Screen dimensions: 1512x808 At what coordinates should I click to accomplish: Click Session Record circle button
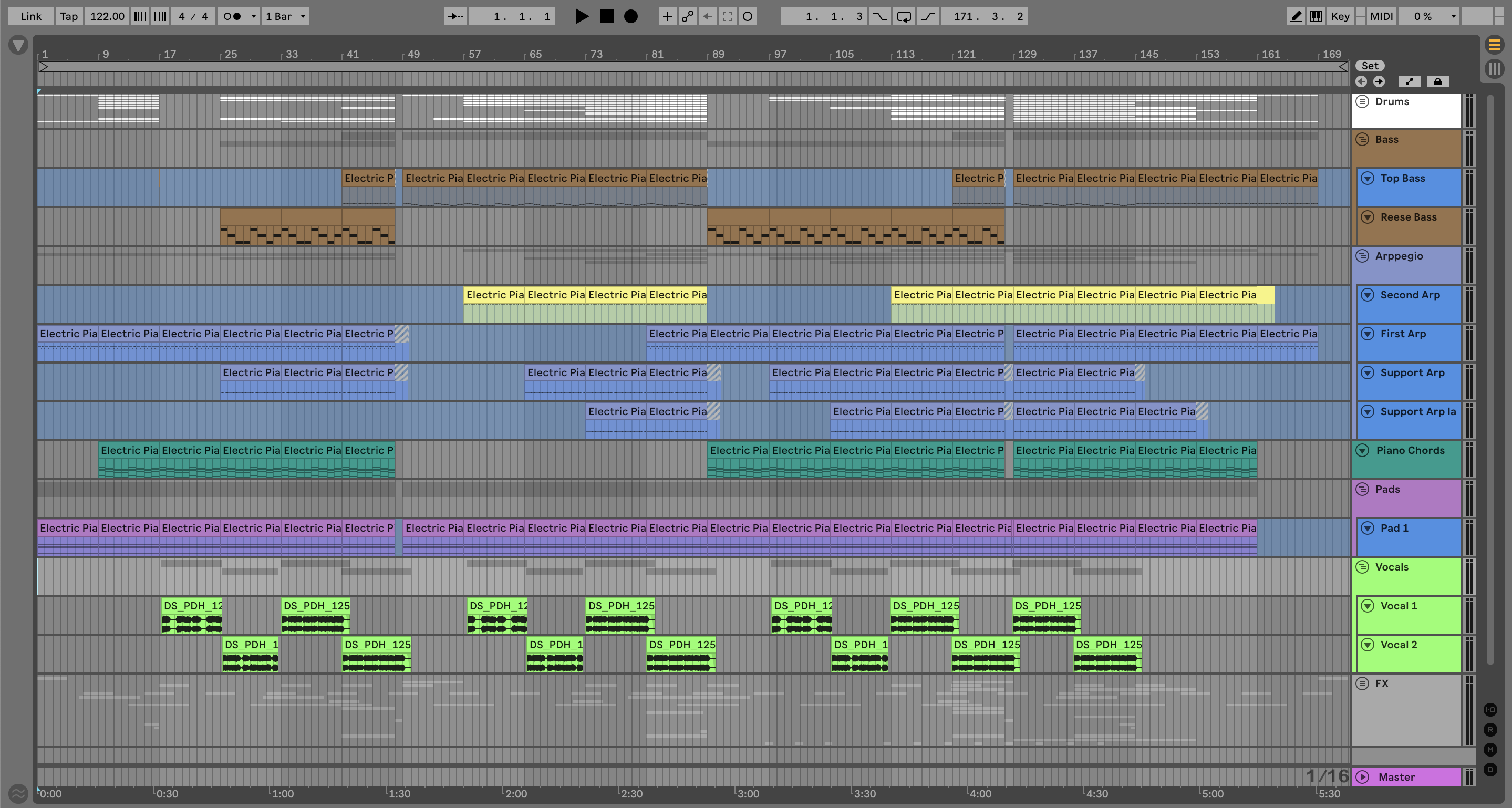747,16
